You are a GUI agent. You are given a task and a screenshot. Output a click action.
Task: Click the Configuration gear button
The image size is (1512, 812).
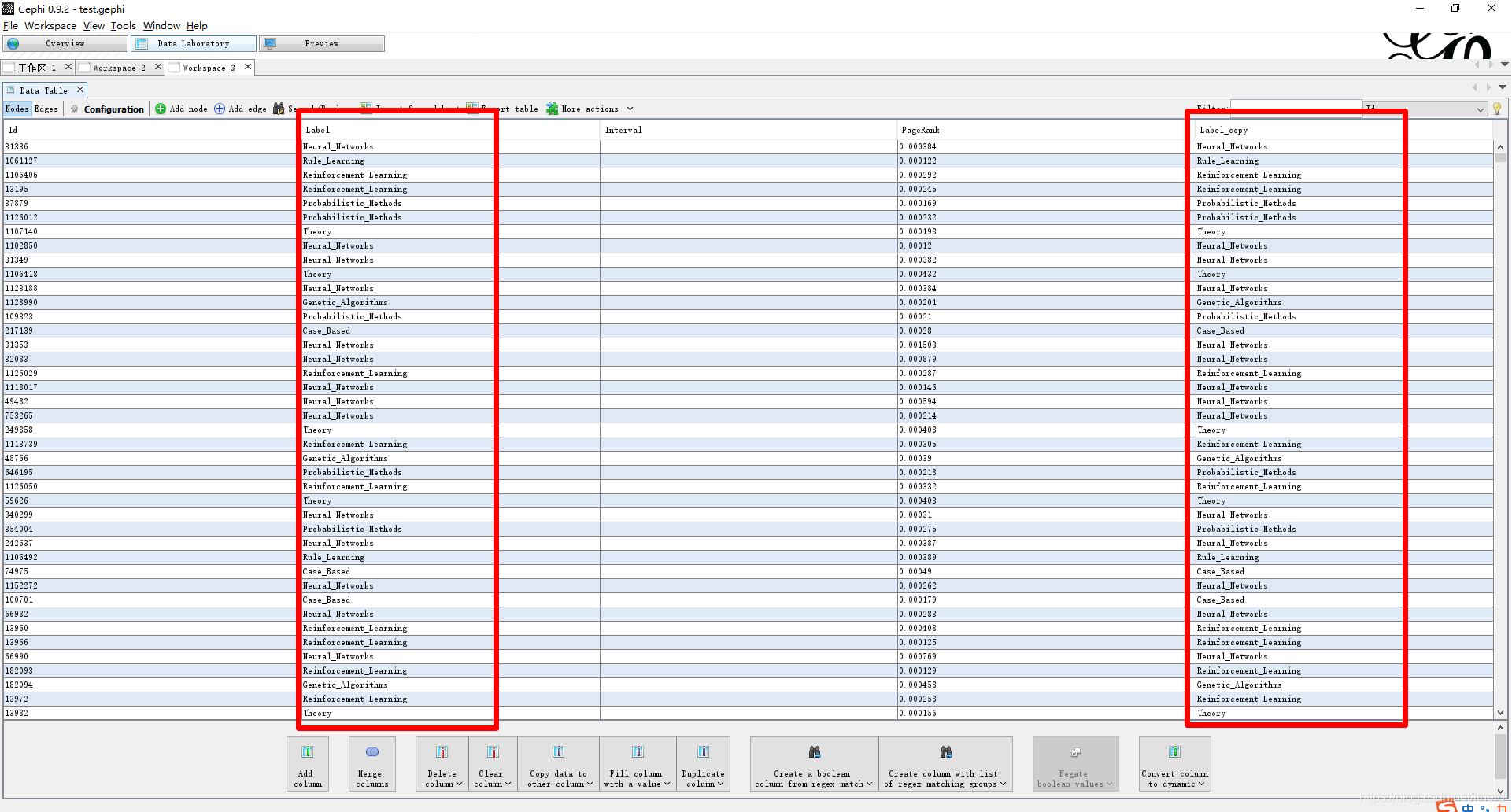107,109
